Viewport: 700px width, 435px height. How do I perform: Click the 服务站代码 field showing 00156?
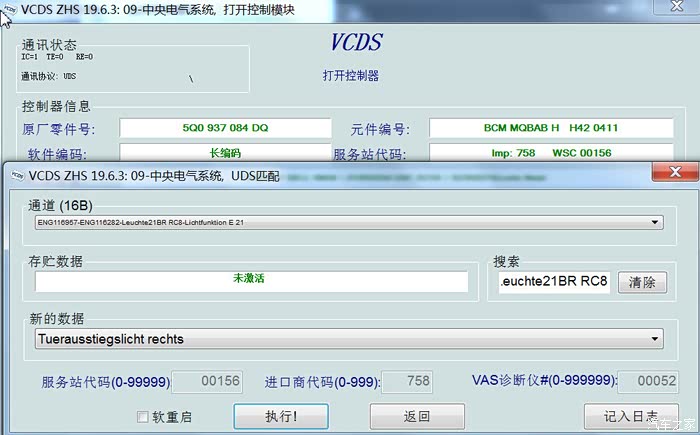(208, 381)
